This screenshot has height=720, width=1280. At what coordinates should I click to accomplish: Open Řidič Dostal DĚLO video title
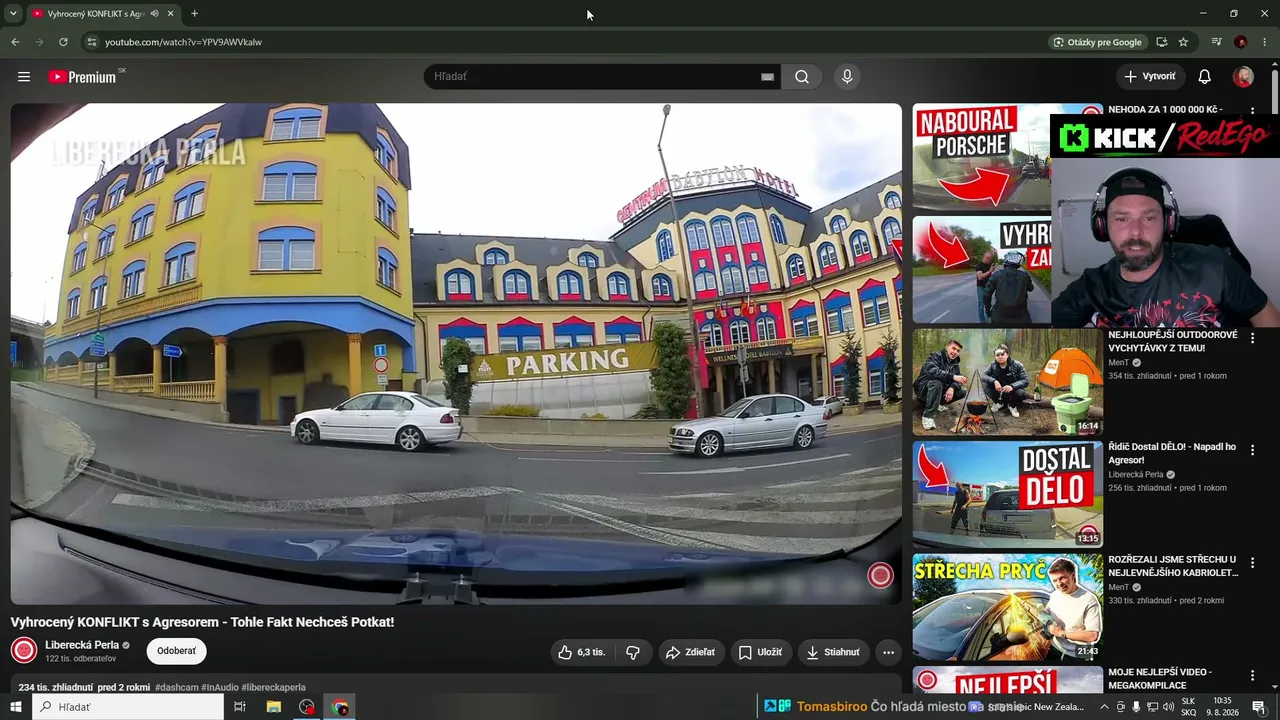pos(1172,453)
